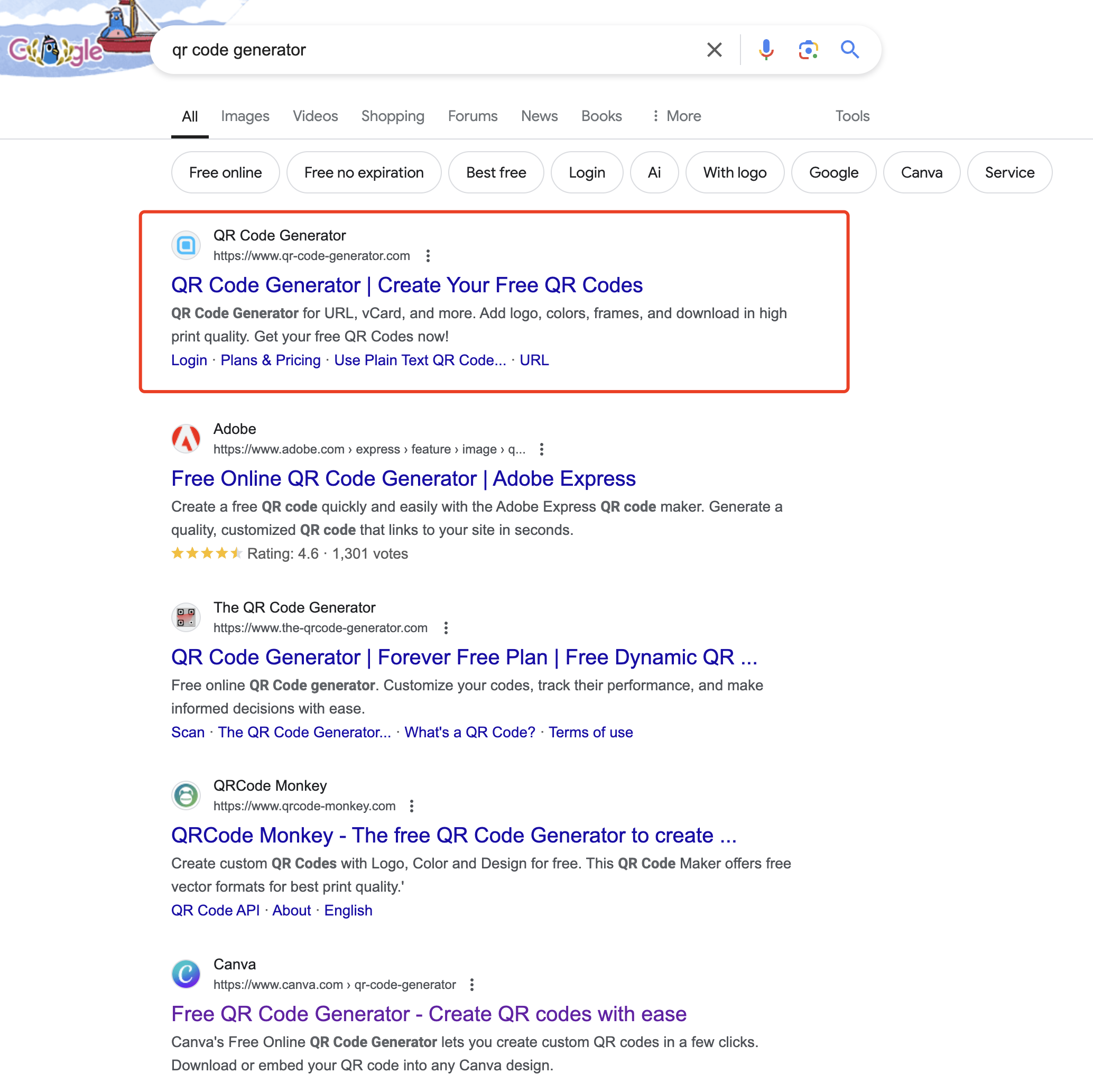This screenshot has width=1093, height=1092.
Task: Open the QR Code API sitelink
Action: (215, 910)
